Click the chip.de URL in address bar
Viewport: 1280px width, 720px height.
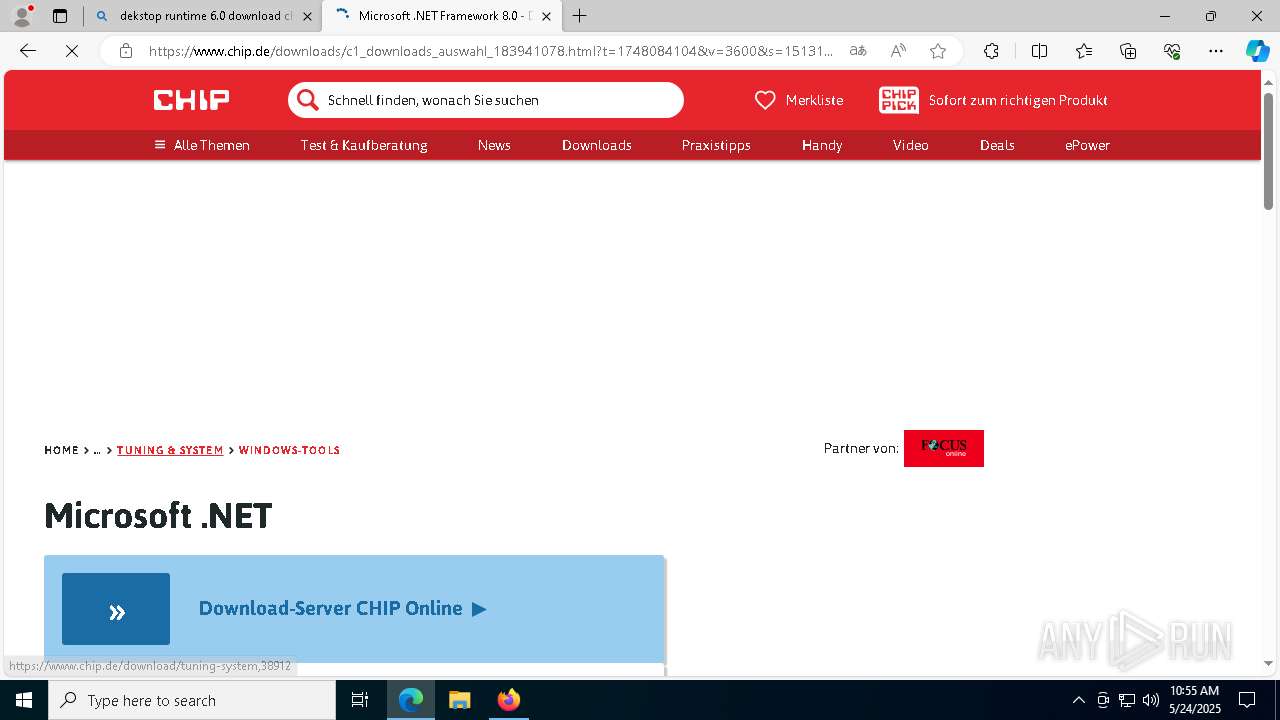(x=490, y=51)
